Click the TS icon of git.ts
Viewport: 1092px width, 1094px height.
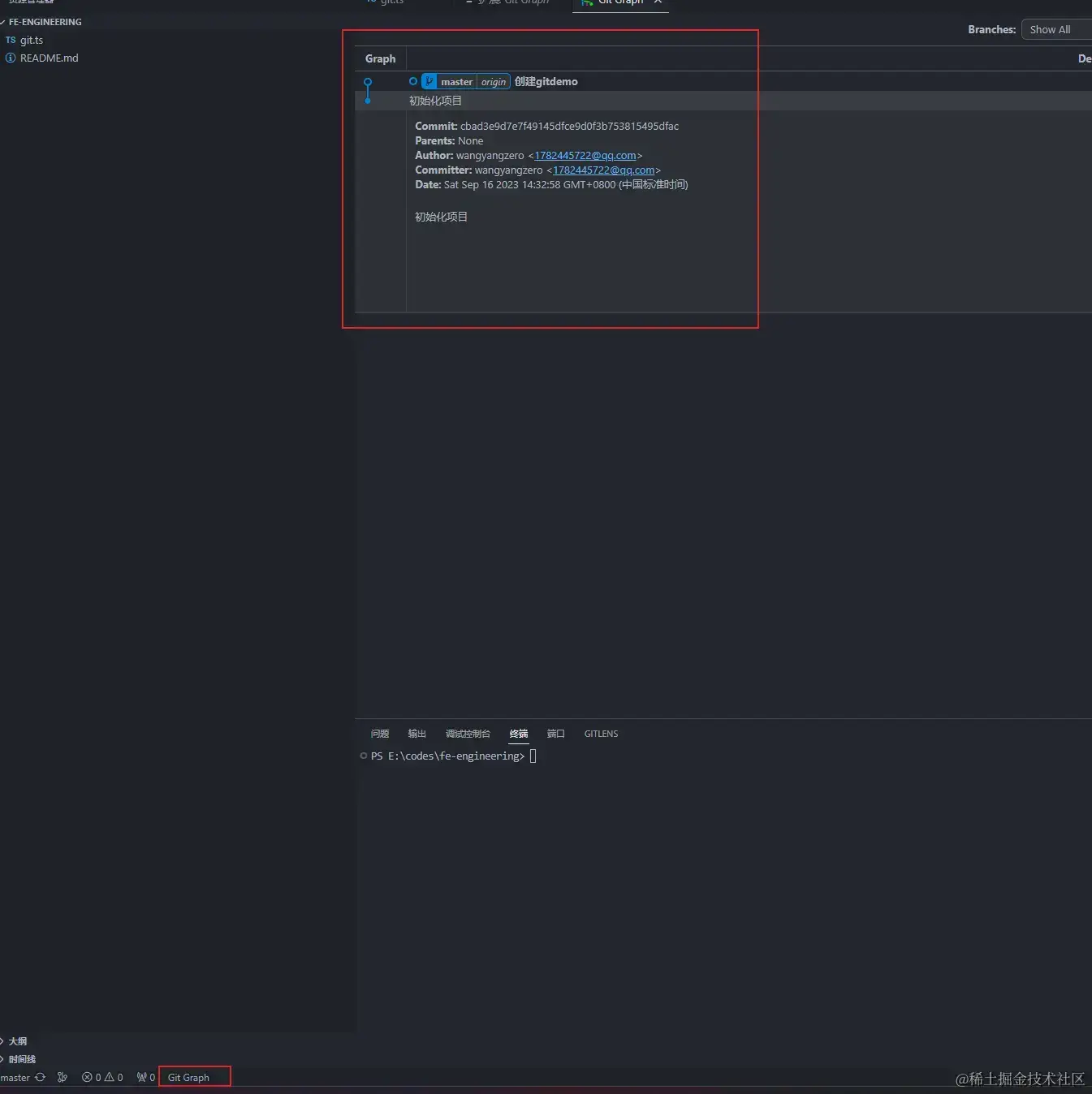[11, 40]
